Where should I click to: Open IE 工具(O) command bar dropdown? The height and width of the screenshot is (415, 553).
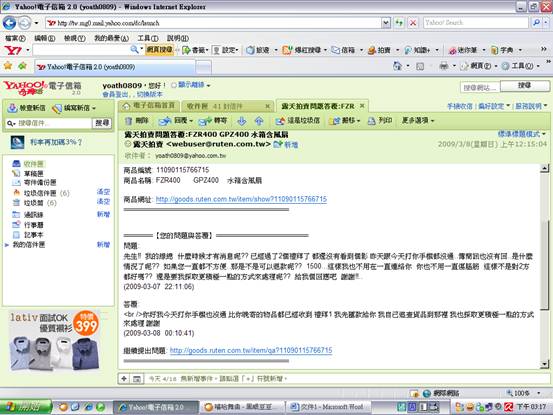click(x=521, y=66)
